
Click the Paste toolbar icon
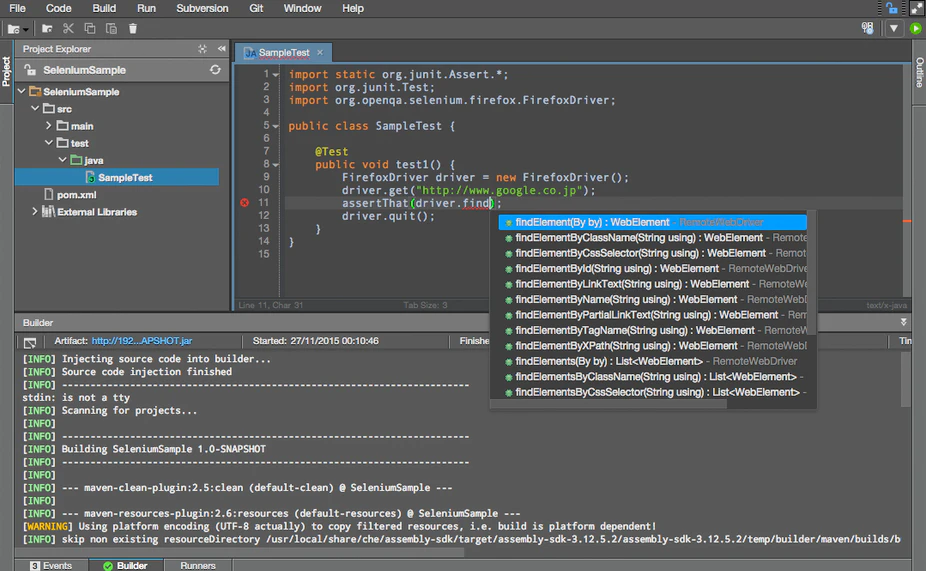click(111, 28)
